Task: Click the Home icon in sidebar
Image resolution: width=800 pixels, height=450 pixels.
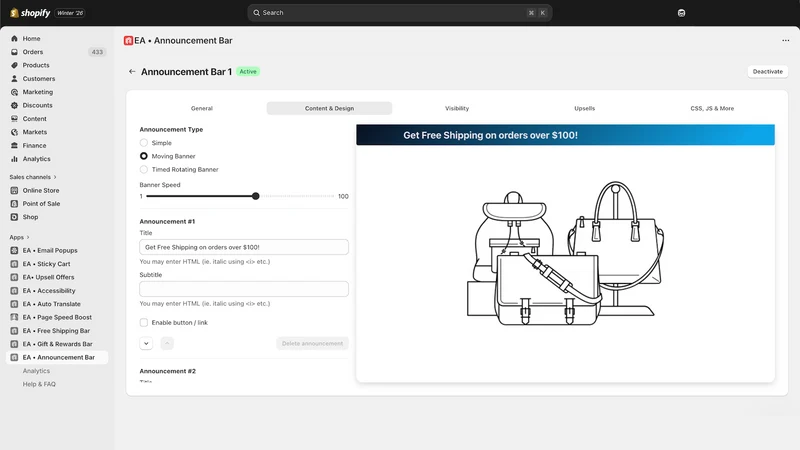Action: [14, 38]
